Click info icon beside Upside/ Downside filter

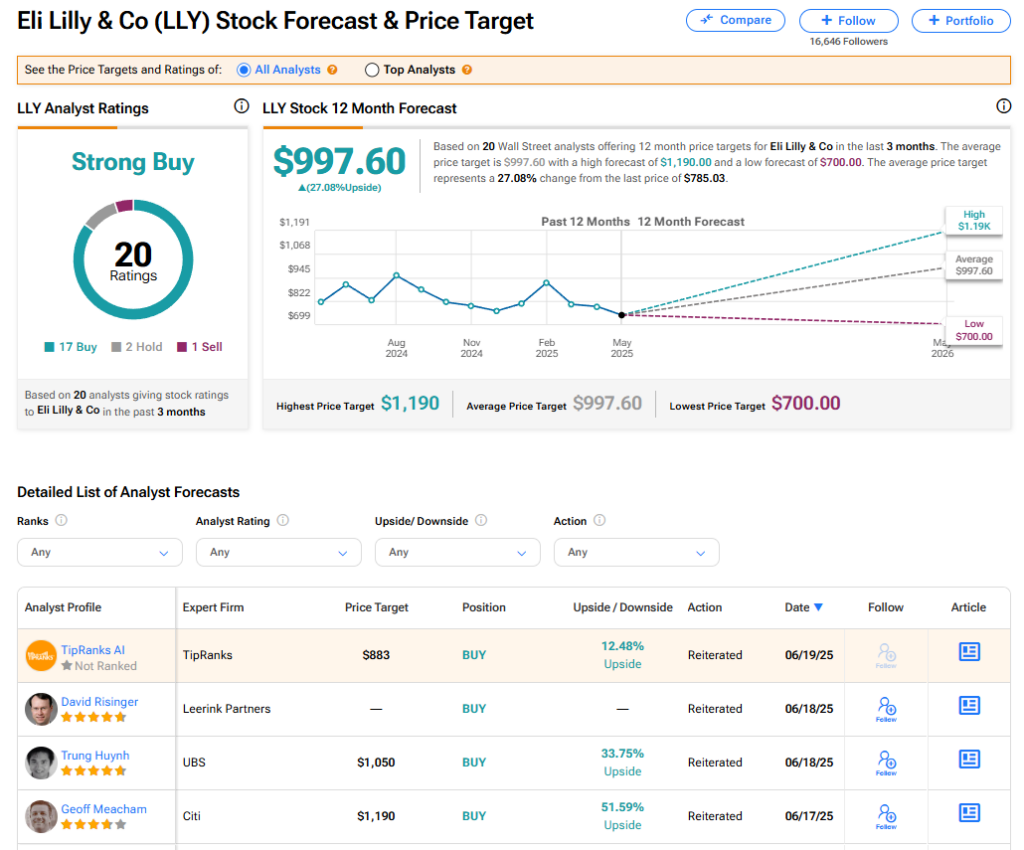point(481,520)
